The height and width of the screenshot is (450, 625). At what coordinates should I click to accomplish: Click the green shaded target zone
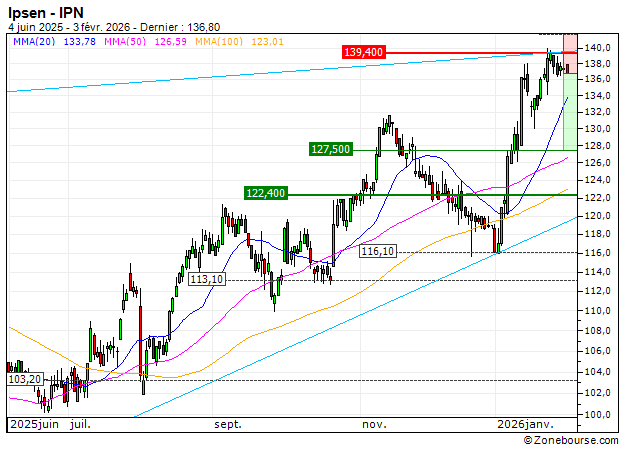click(x=570, y=110)
